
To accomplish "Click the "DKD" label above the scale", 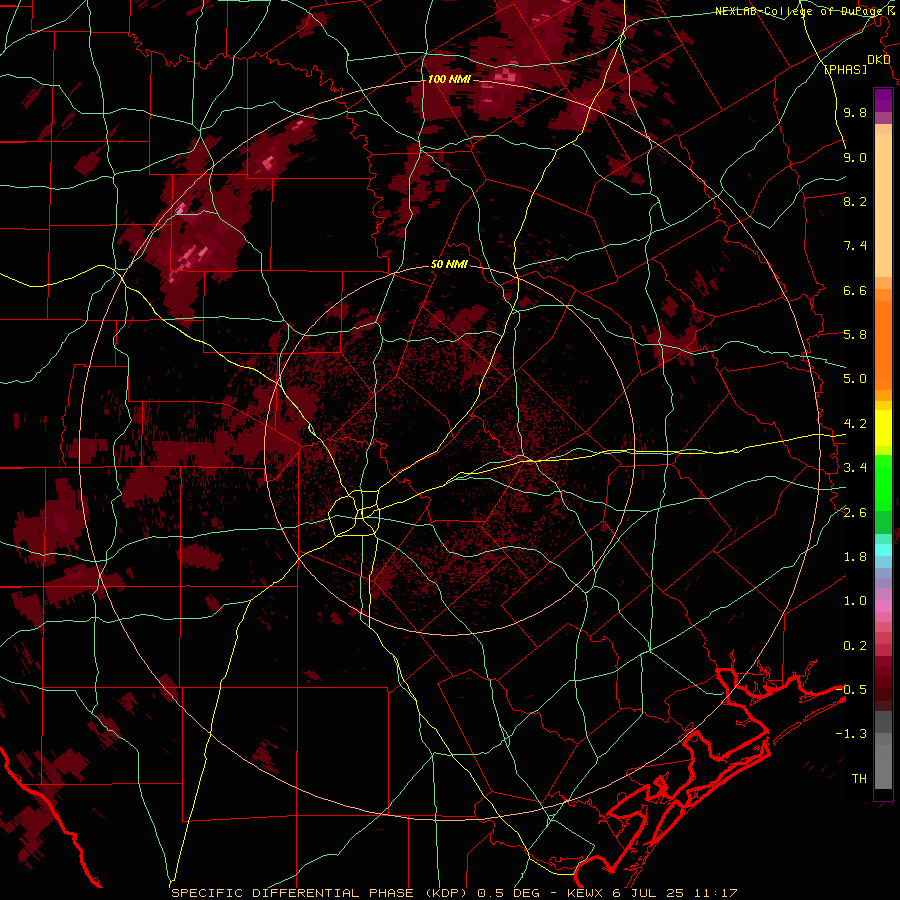I will (x=878, y=60).
